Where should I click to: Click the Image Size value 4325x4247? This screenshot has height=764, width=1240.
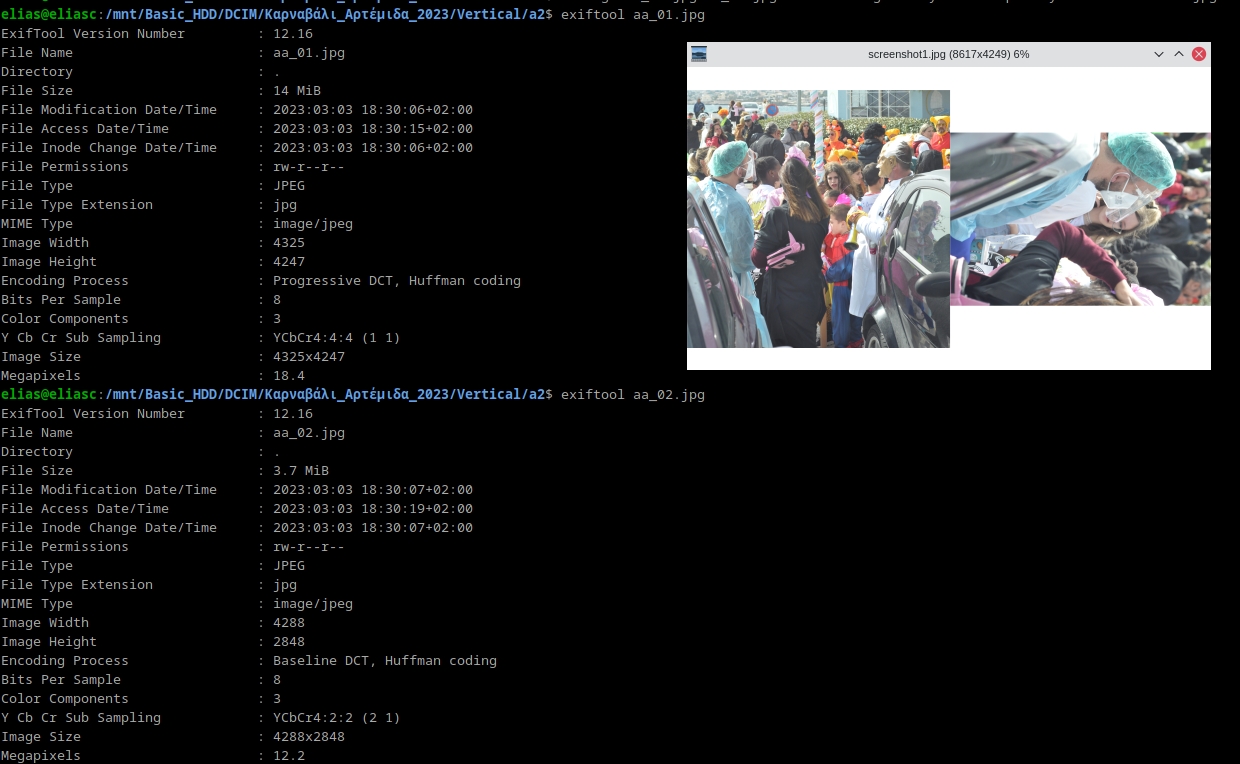coord(308,356)
